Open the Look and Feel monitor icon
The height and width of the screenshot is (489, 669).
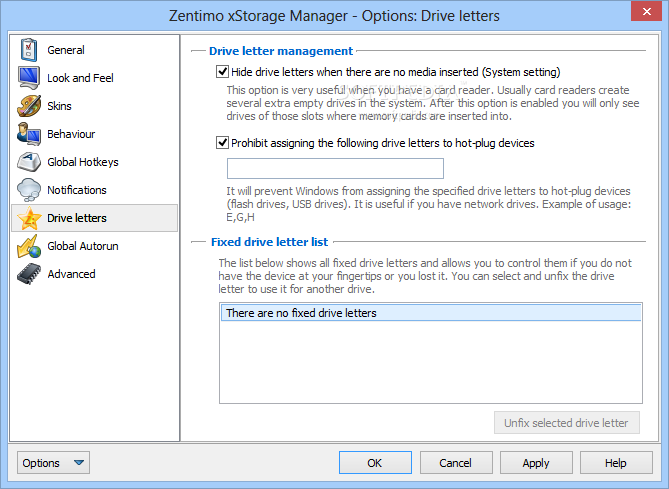point(29,78)
